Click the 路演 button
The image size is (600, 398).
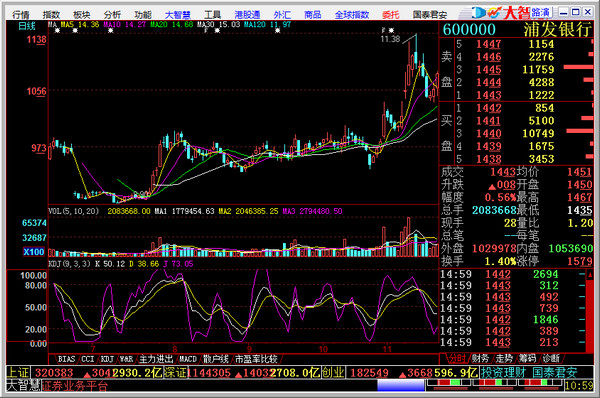coord(541,12)
